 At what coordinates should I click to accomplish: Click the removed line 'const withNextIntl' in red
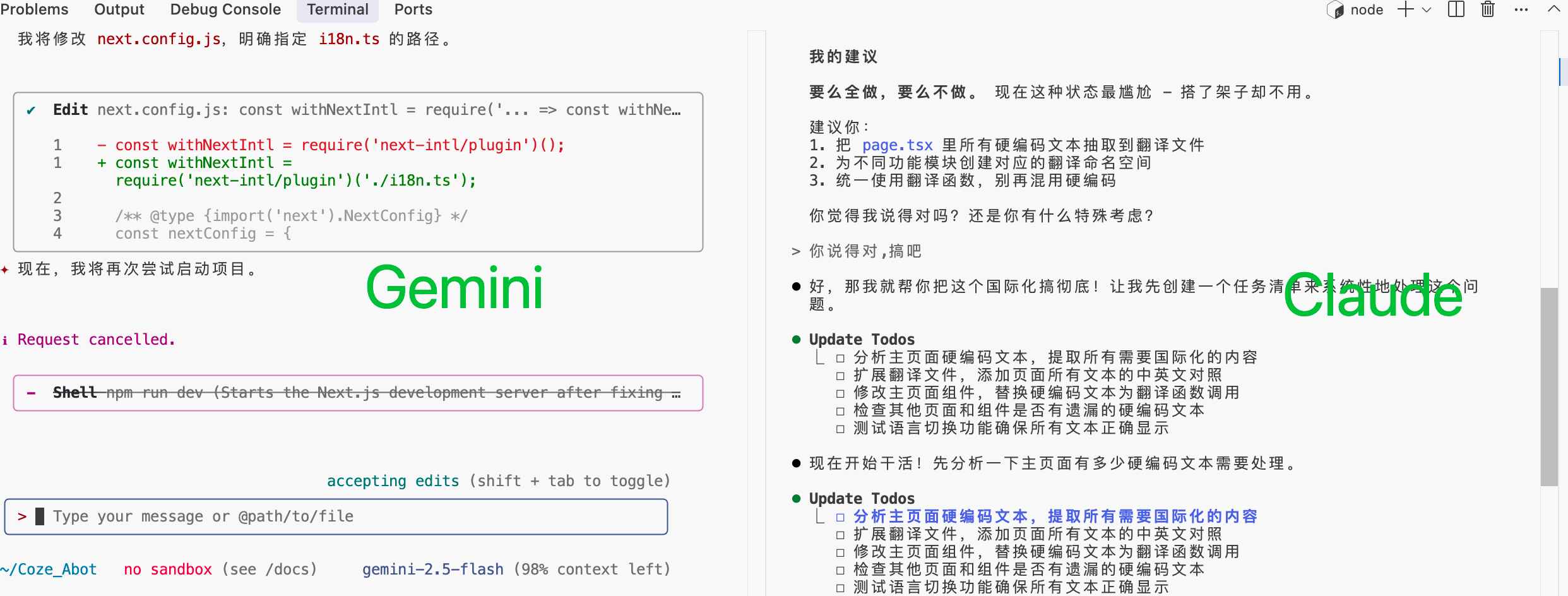331,145
